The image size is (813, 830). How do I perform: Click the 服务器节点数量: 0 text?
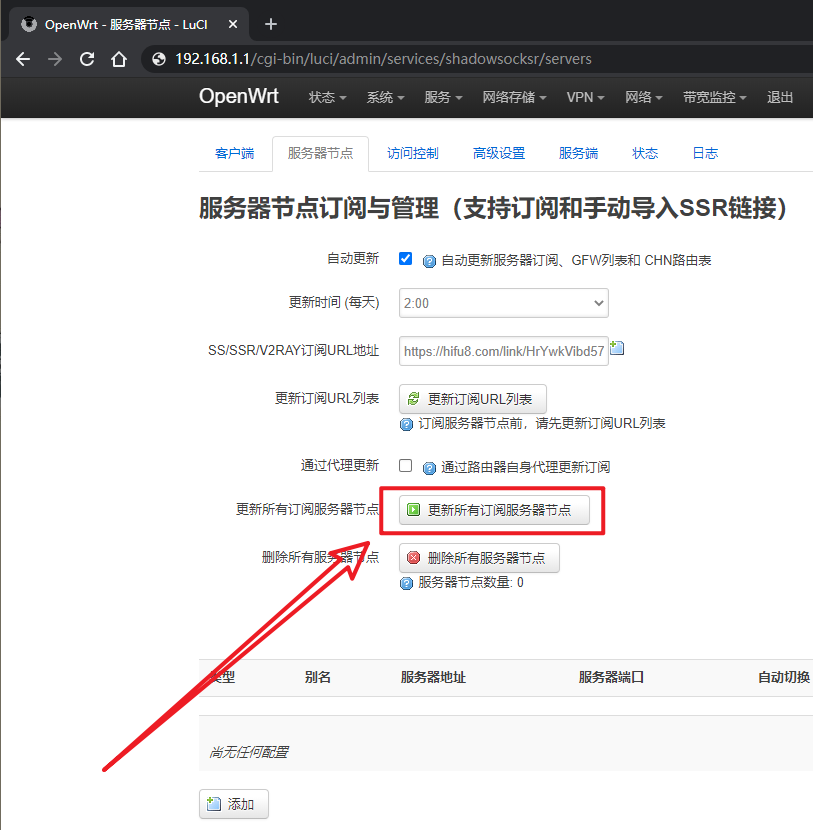click(471, 583)
